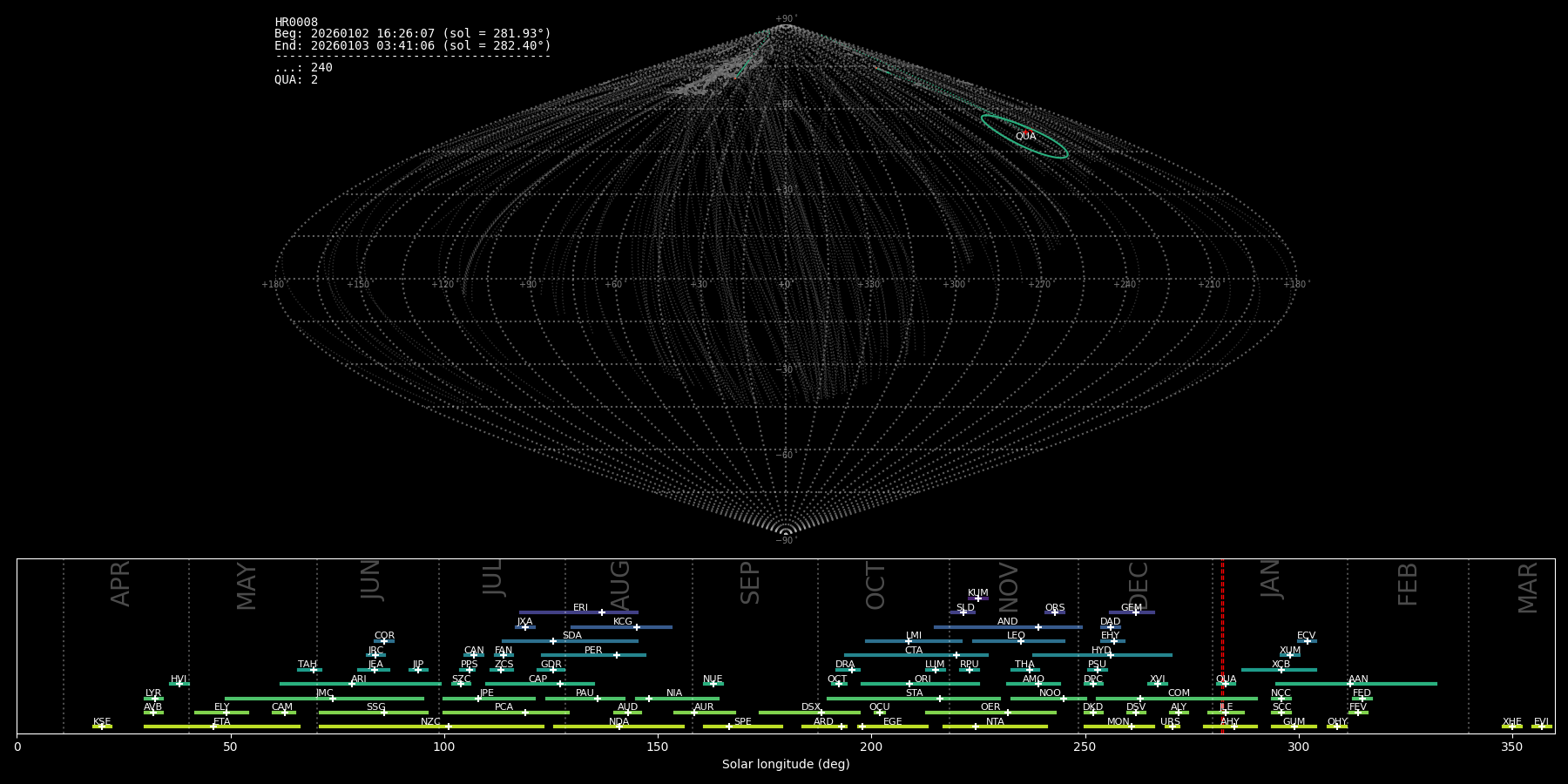Click the XHE shower label
Screen dimensions: 1568x784
click(x=1512, y=722)
